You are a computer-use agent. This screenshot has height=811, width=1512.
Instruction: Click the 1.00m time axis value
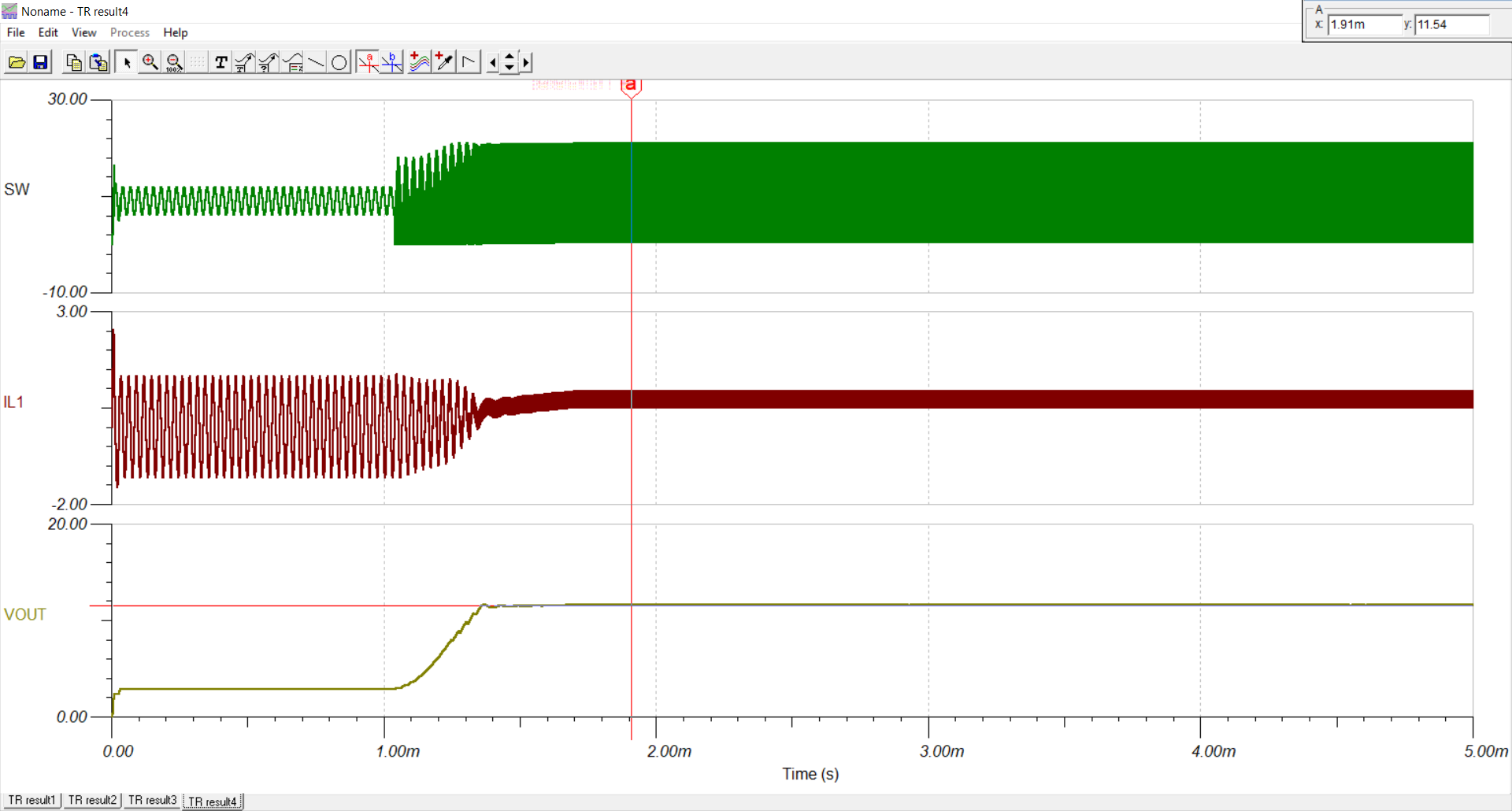[398, 751]
